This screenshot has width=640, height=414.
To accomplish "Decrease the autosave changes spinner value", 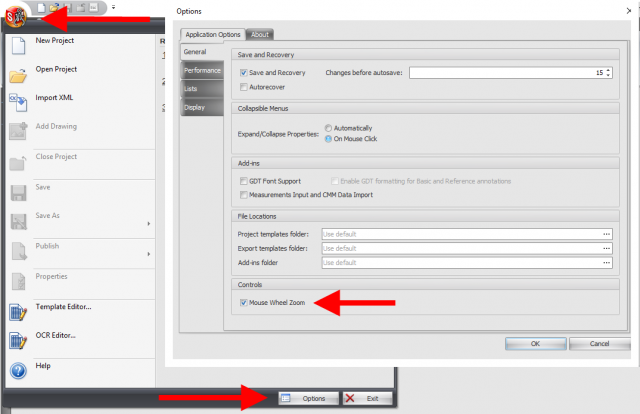I will (608, 76).
